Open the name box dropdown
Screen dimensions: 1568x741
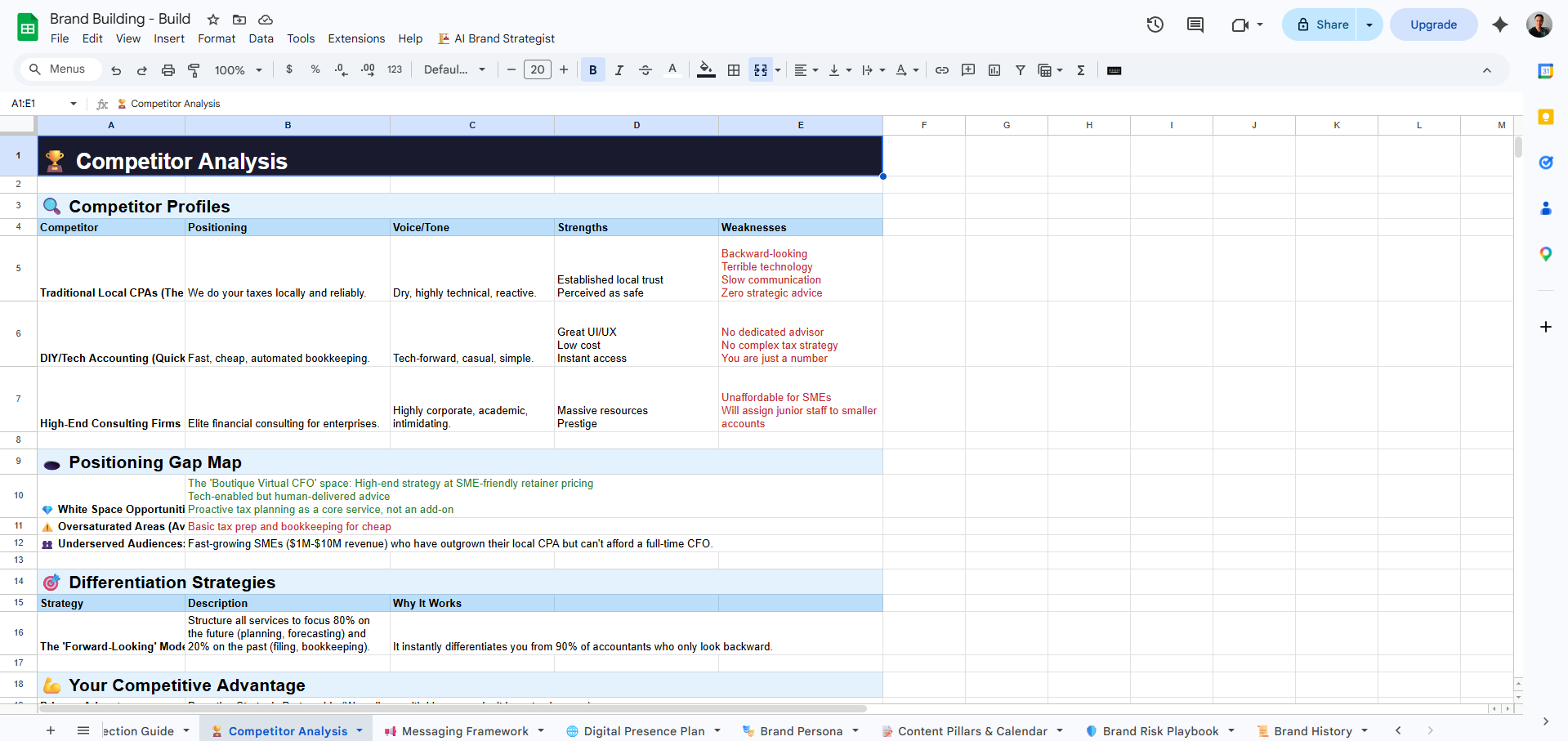[74, 104]
